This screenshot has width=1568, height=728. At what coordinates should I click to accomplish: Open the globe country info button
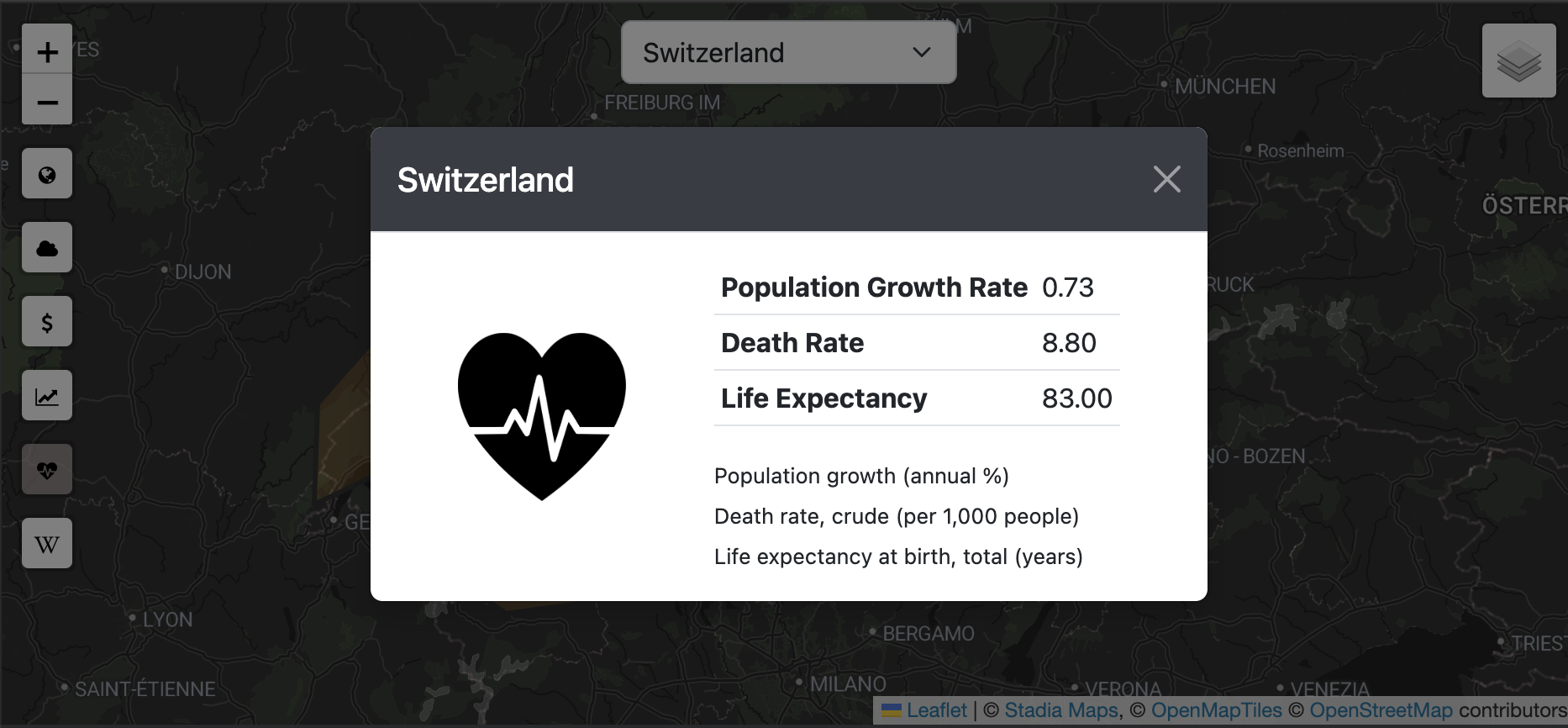(x=47, y=174)
